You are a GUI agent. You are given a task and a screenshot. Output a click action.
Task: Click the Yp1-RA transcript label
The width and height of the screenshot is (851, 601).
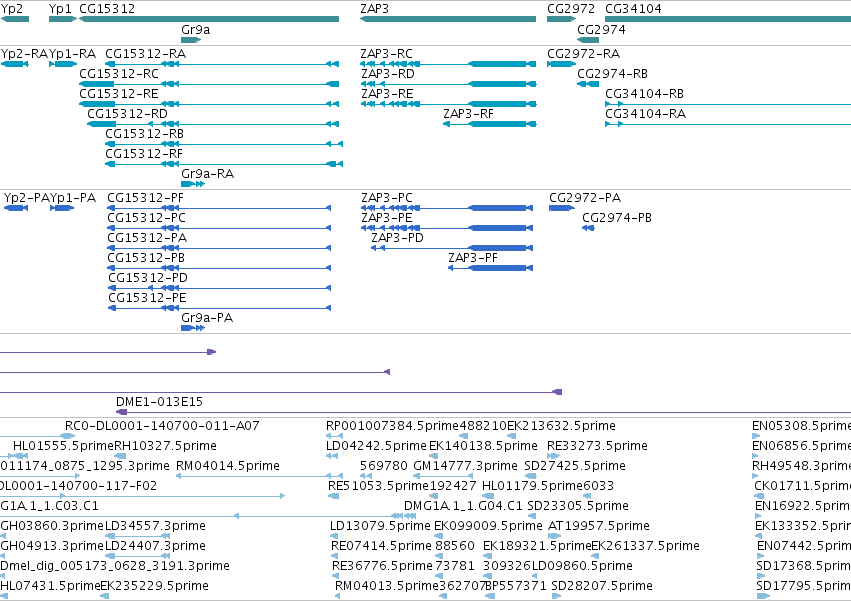click(x=73, y=54)
